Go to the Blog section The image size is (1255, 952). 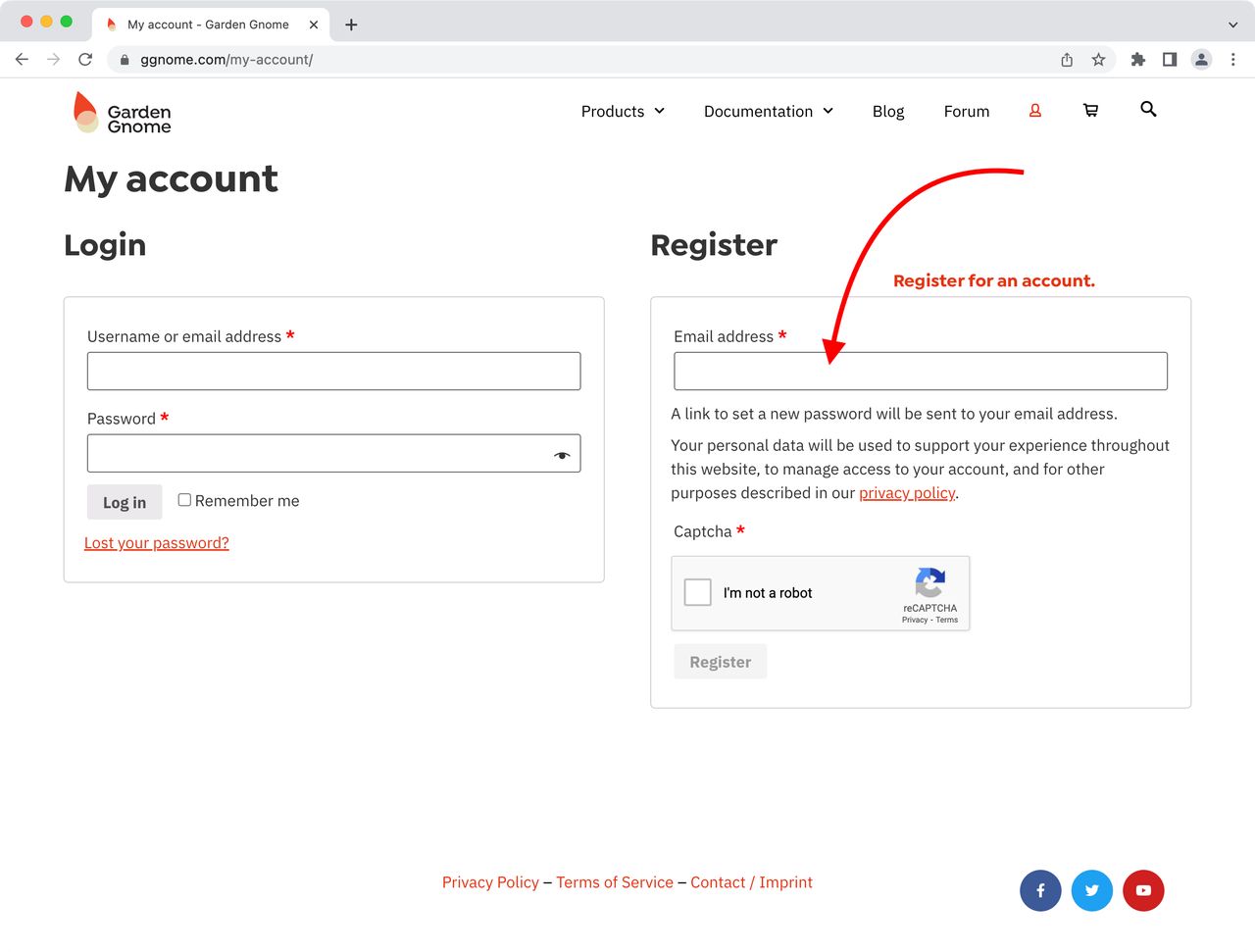tap(887, 111)
